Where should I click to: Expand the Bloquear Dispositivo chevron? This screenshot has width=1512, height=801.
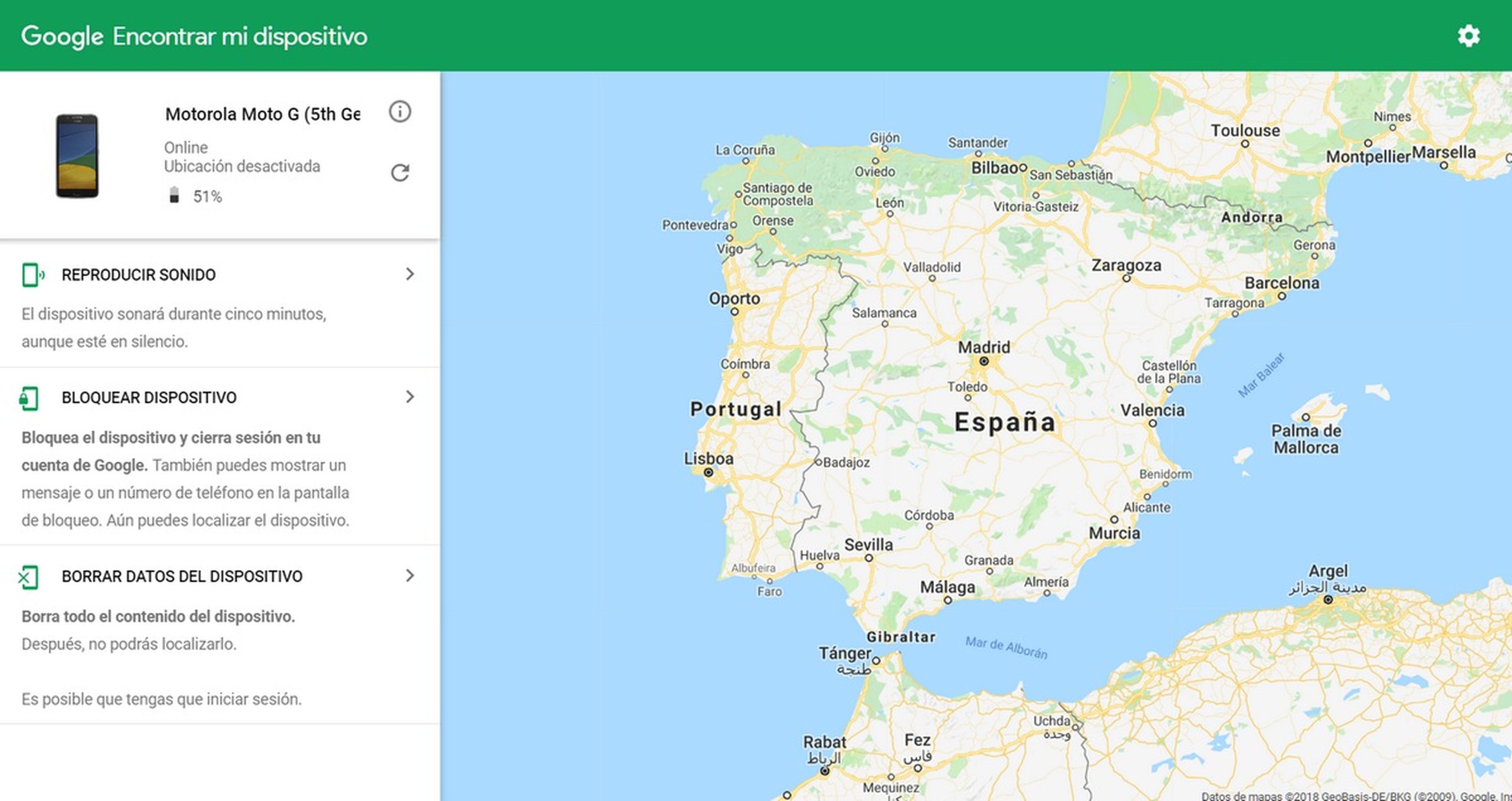point(409,397)
